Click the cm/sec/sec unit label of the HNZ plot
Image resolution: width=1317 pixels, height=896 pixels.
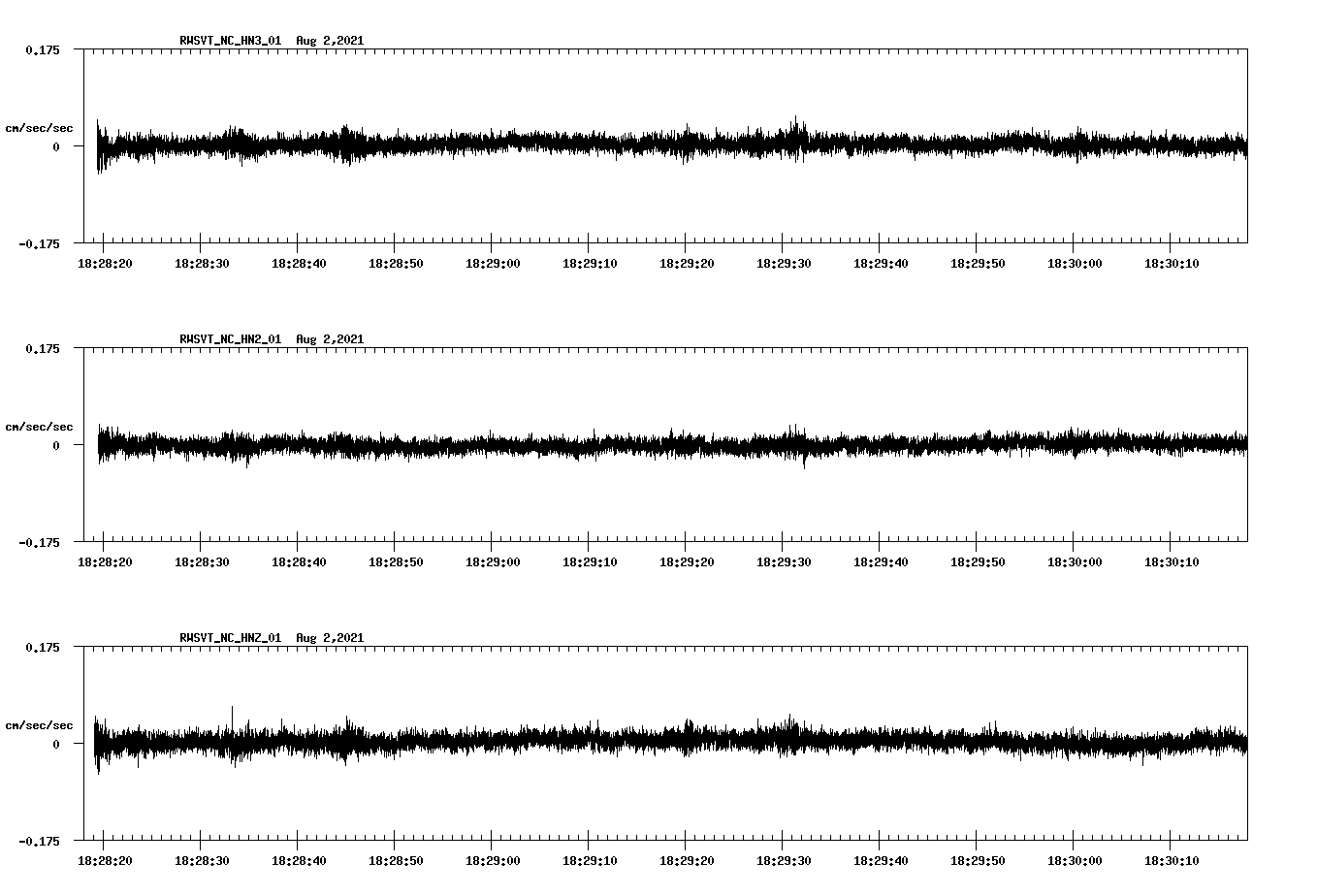pyautogui.click(x=39, y=725)
